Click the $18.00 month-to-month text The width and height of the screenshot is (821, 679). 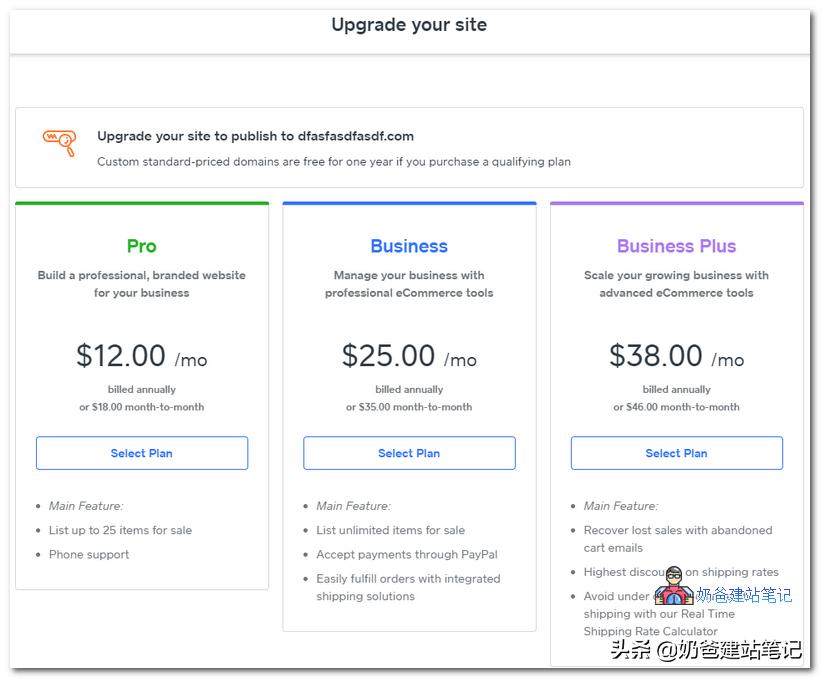click(142, 407)
